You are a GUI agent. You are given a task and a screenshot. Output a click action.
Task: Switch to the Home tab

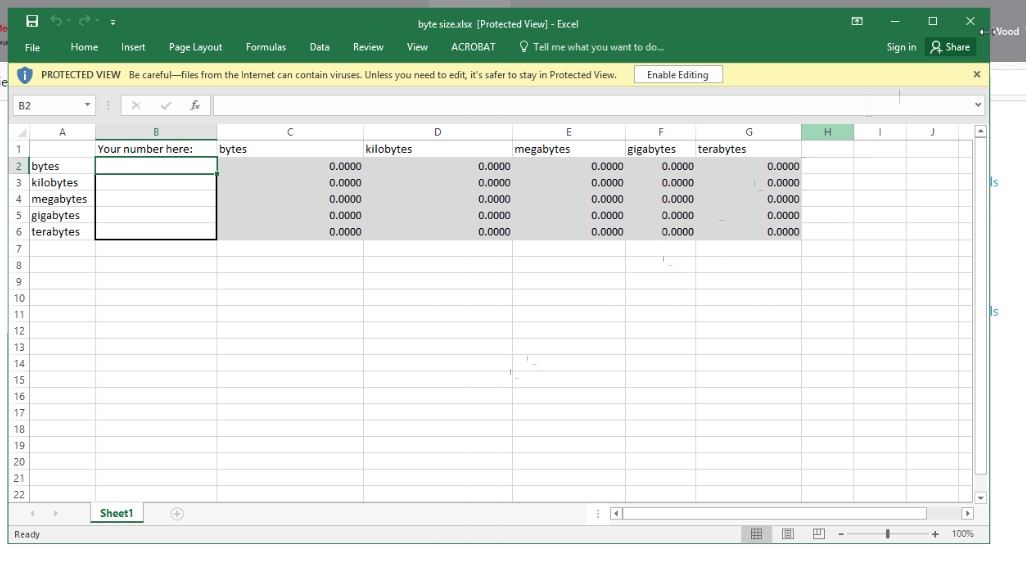coord(84,47)
